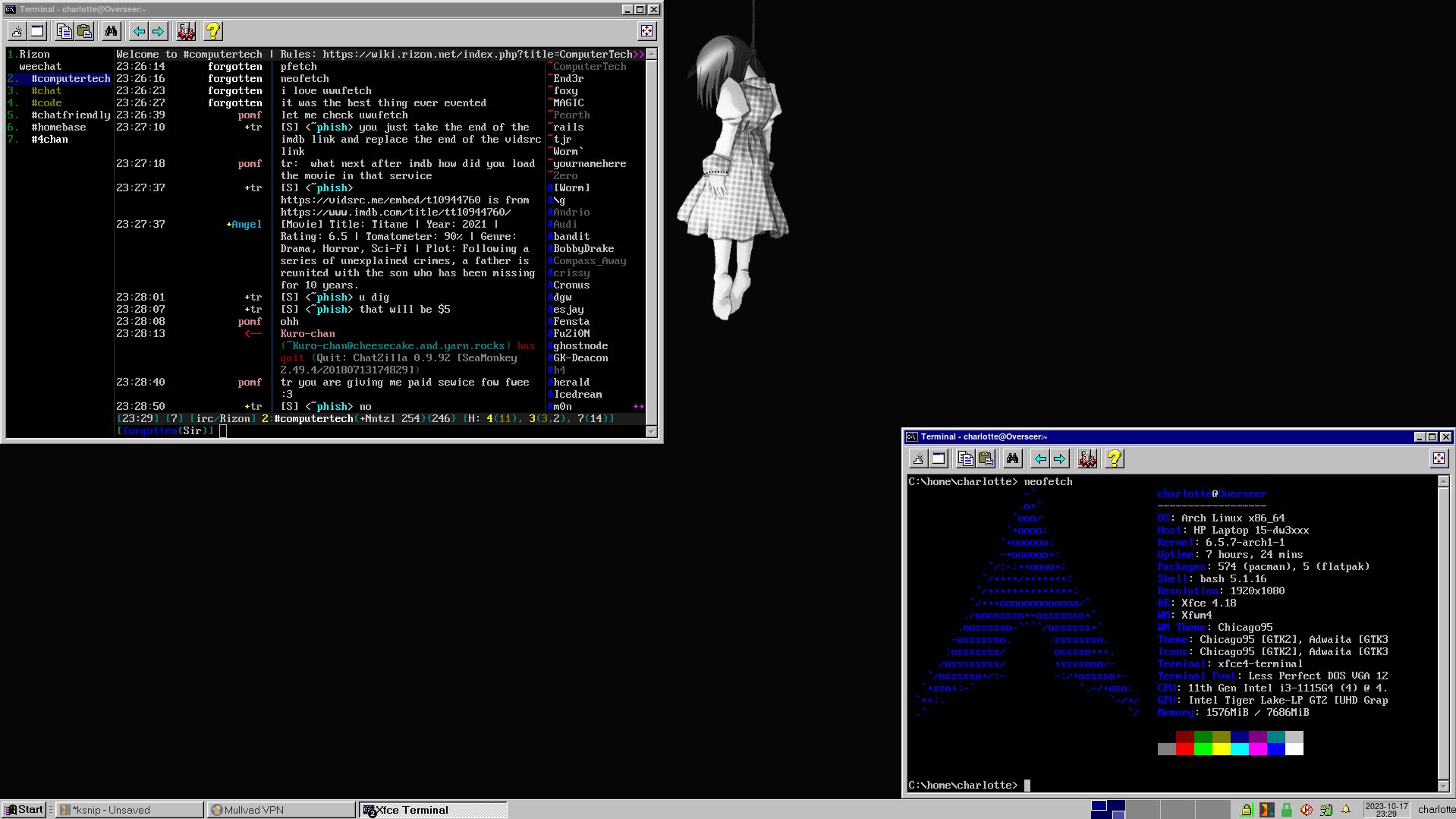This screenshot has width=1456, height=819.
Task: Open search with the binoculars icon in the IRC terminal
Action: pos(112,31)
